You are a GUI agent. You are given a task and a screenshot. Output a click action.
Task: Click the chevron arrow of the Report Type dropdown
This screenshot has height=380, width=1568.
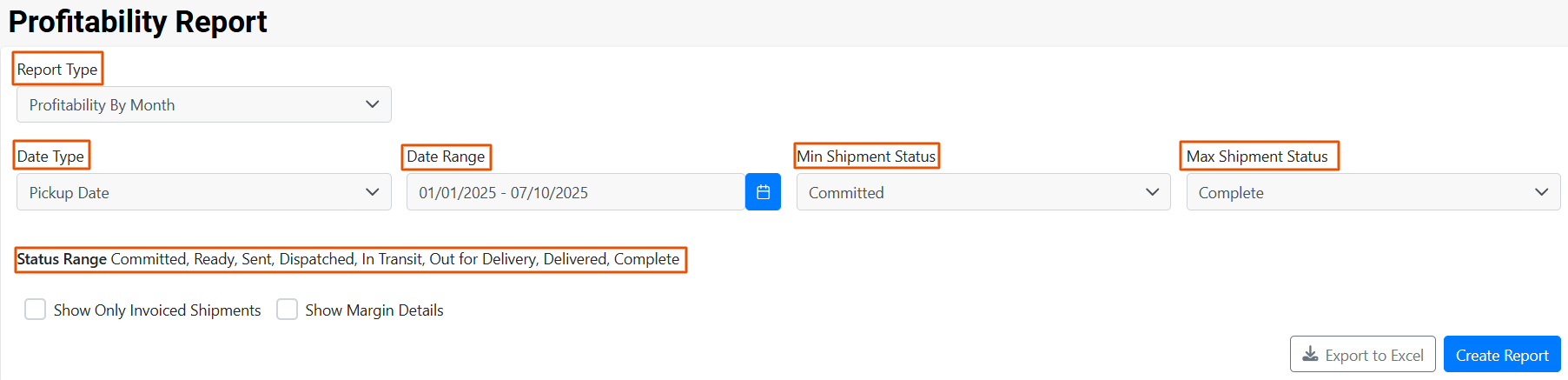click(x=373, y=104)
